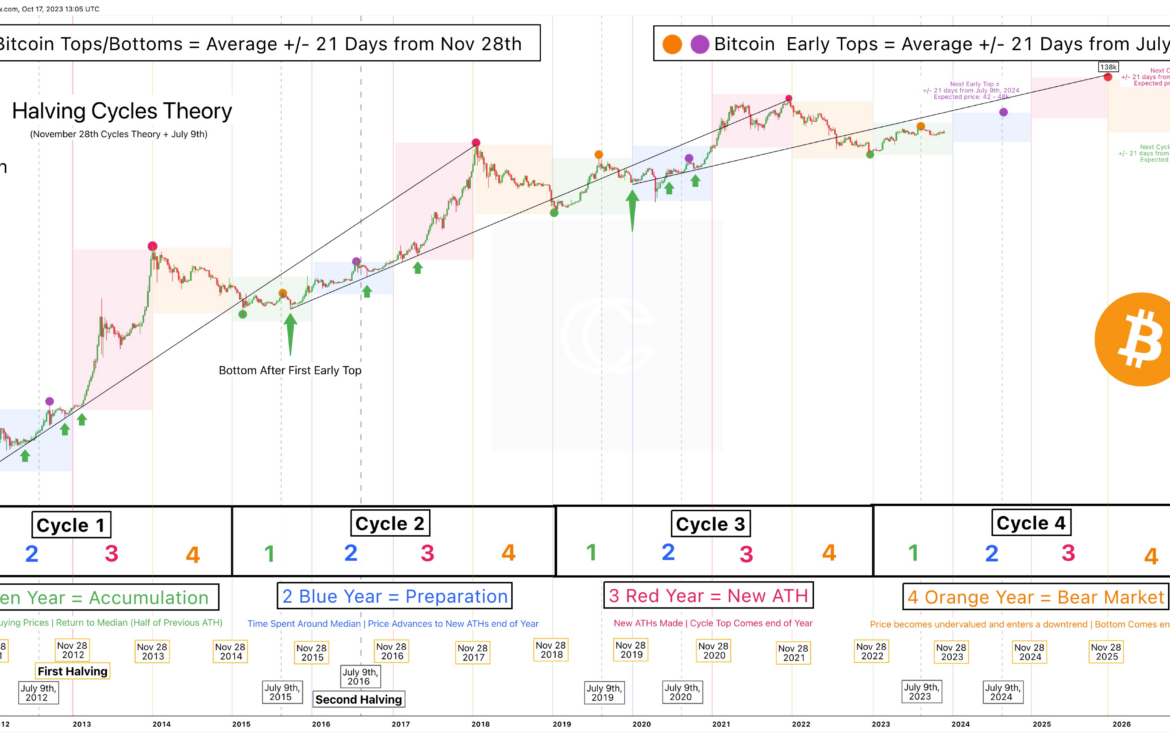Screen dimensions: 1170x752
Task: Click the orange early top dot in 2015
Action: 283,293
